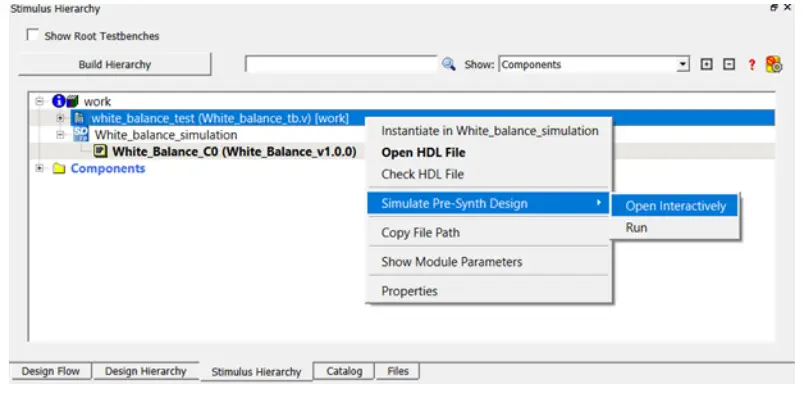Switch to the Stimulus Hierarchy tab
This screenshot has height=393, width=809.
pos(256,372)
